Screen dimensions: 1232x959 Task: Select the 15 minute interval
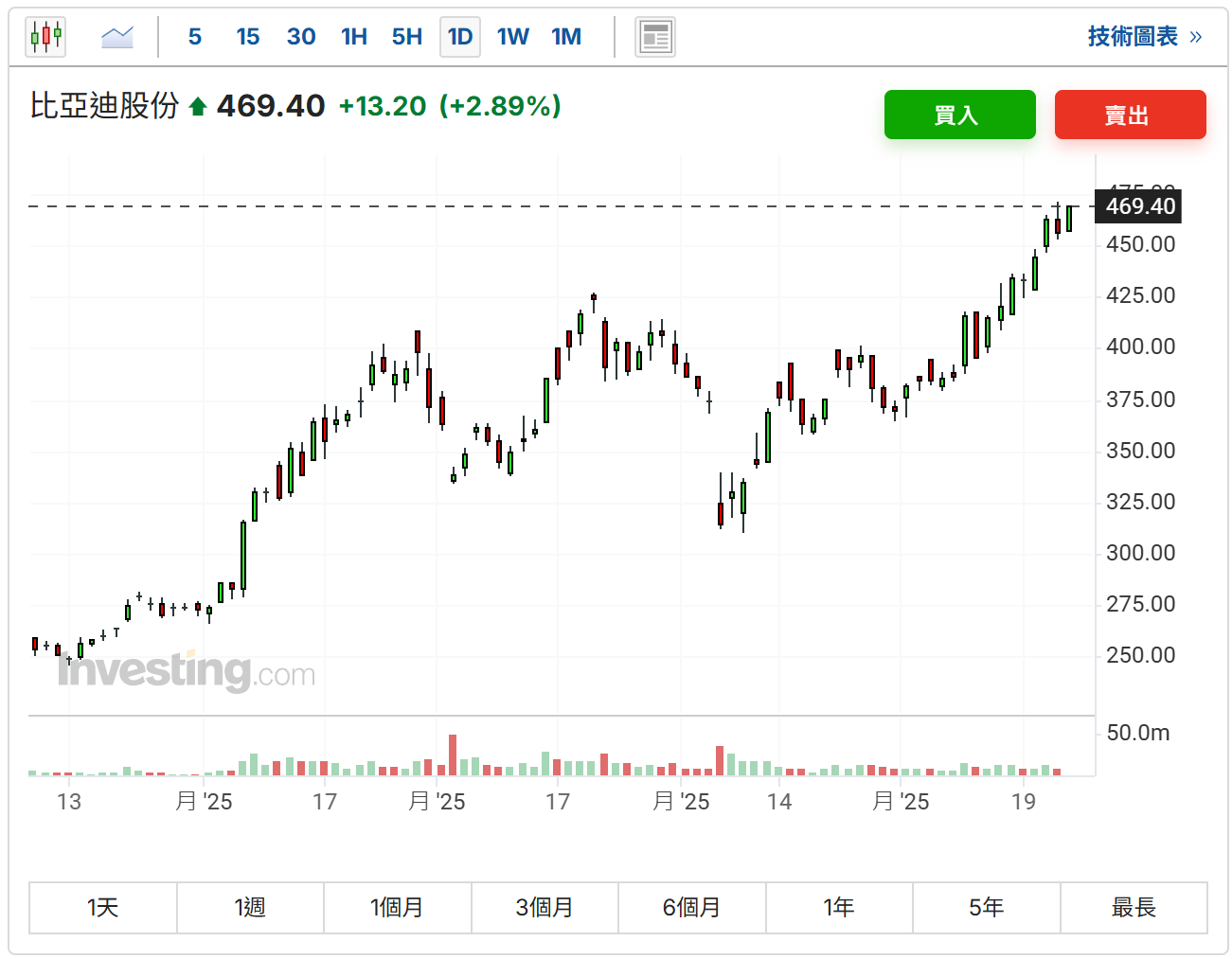pyautogui.click(x=248, y=37)
